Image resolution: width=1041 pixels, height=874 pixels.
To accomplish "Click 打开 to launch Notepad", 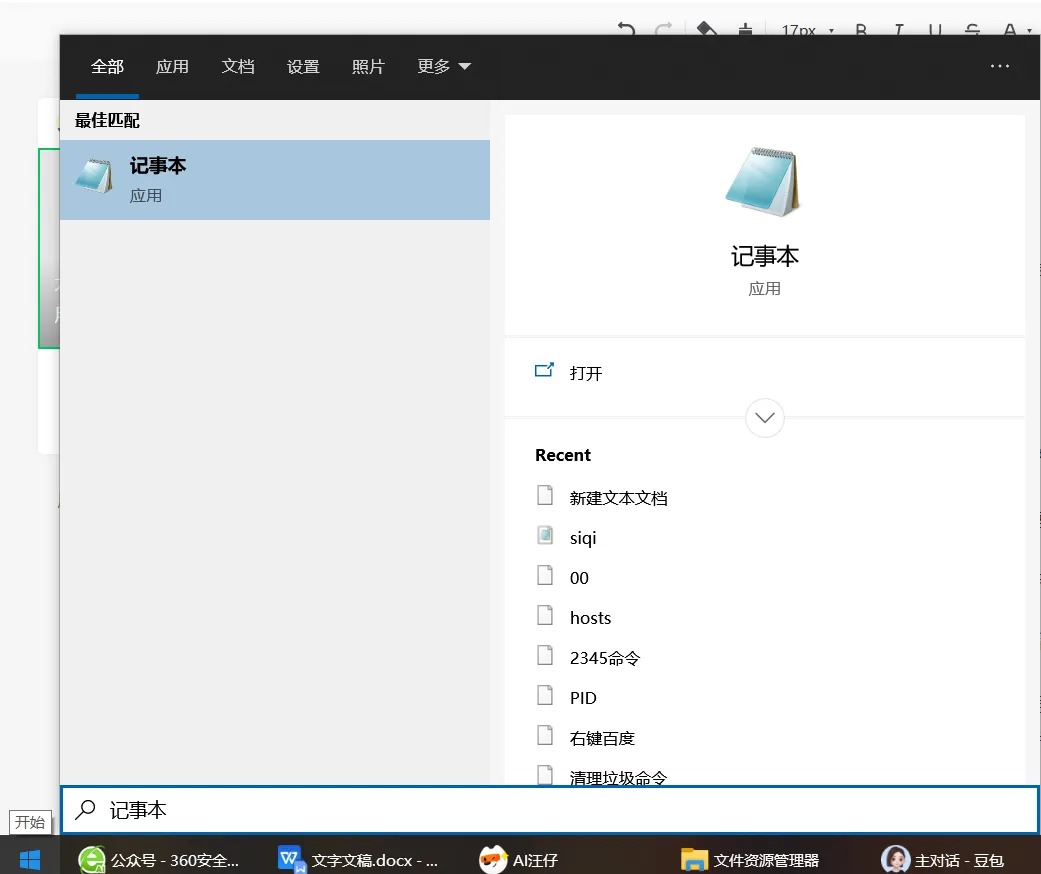I will 586,373.
